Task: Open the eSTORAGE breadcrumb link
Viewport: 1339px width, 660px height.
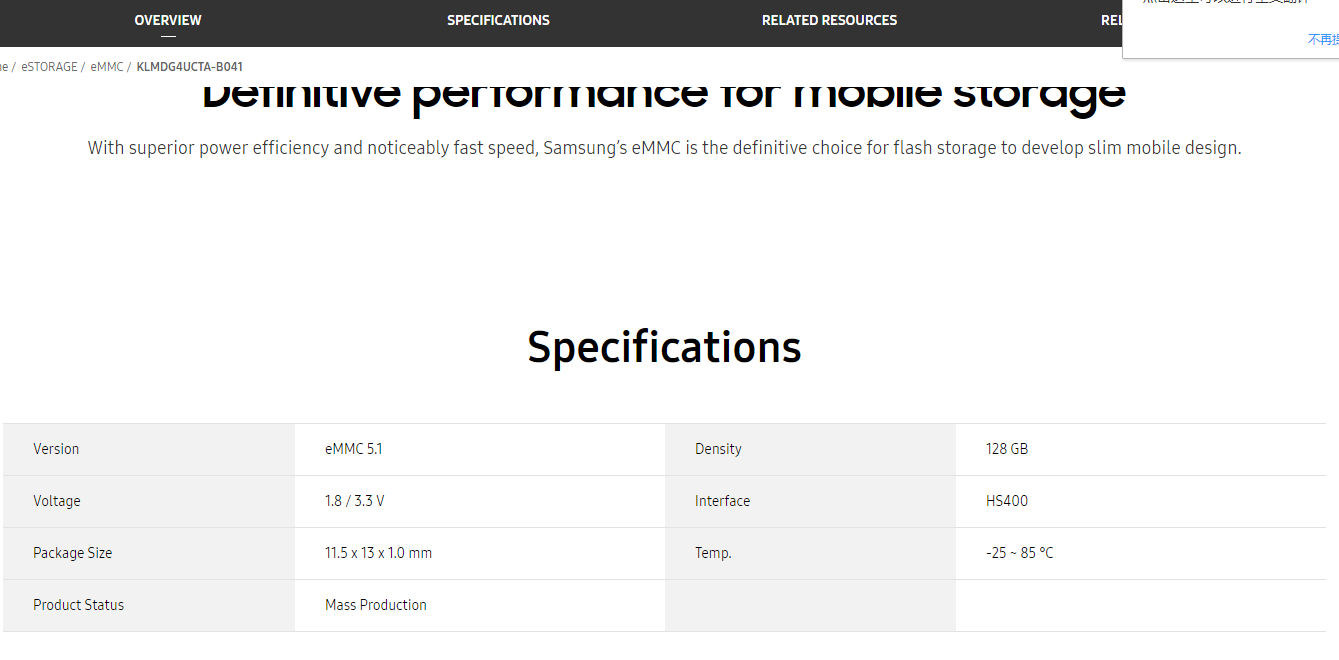Action: tap(49, 67)
